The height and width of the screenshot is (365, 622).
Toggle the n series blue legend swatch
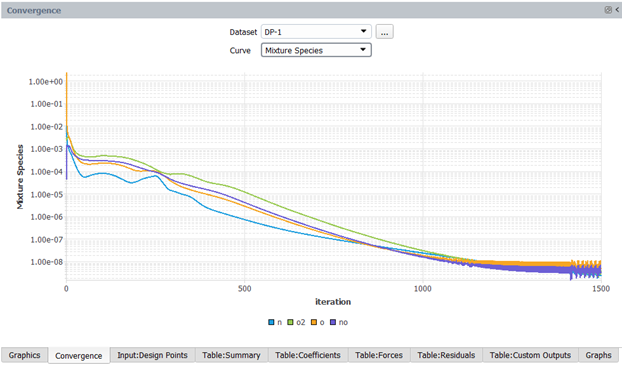pyautogui.click(x=271, y=322)
